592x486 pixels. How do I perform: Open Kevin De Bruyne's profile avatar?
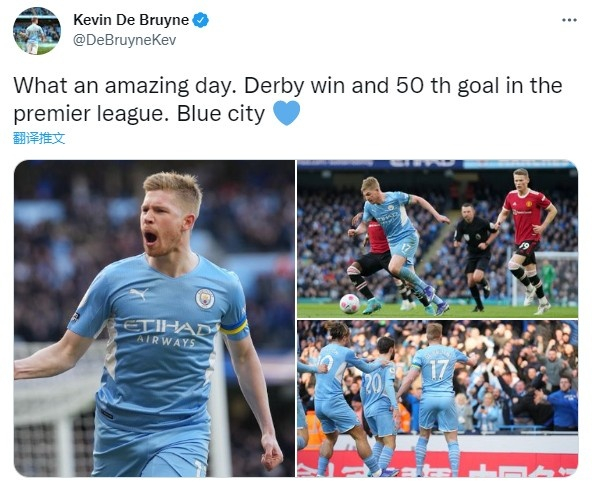(37, 31)
